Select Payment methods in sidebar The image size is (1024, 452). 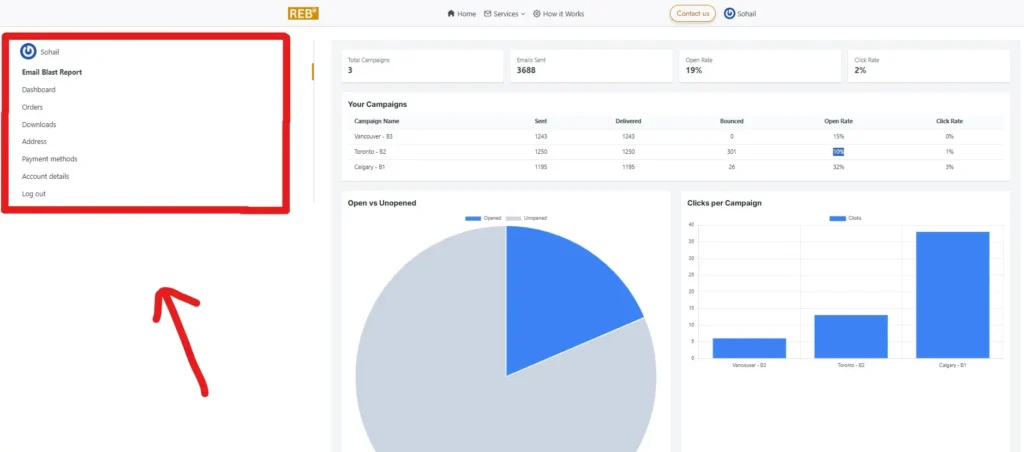[49, 159]
